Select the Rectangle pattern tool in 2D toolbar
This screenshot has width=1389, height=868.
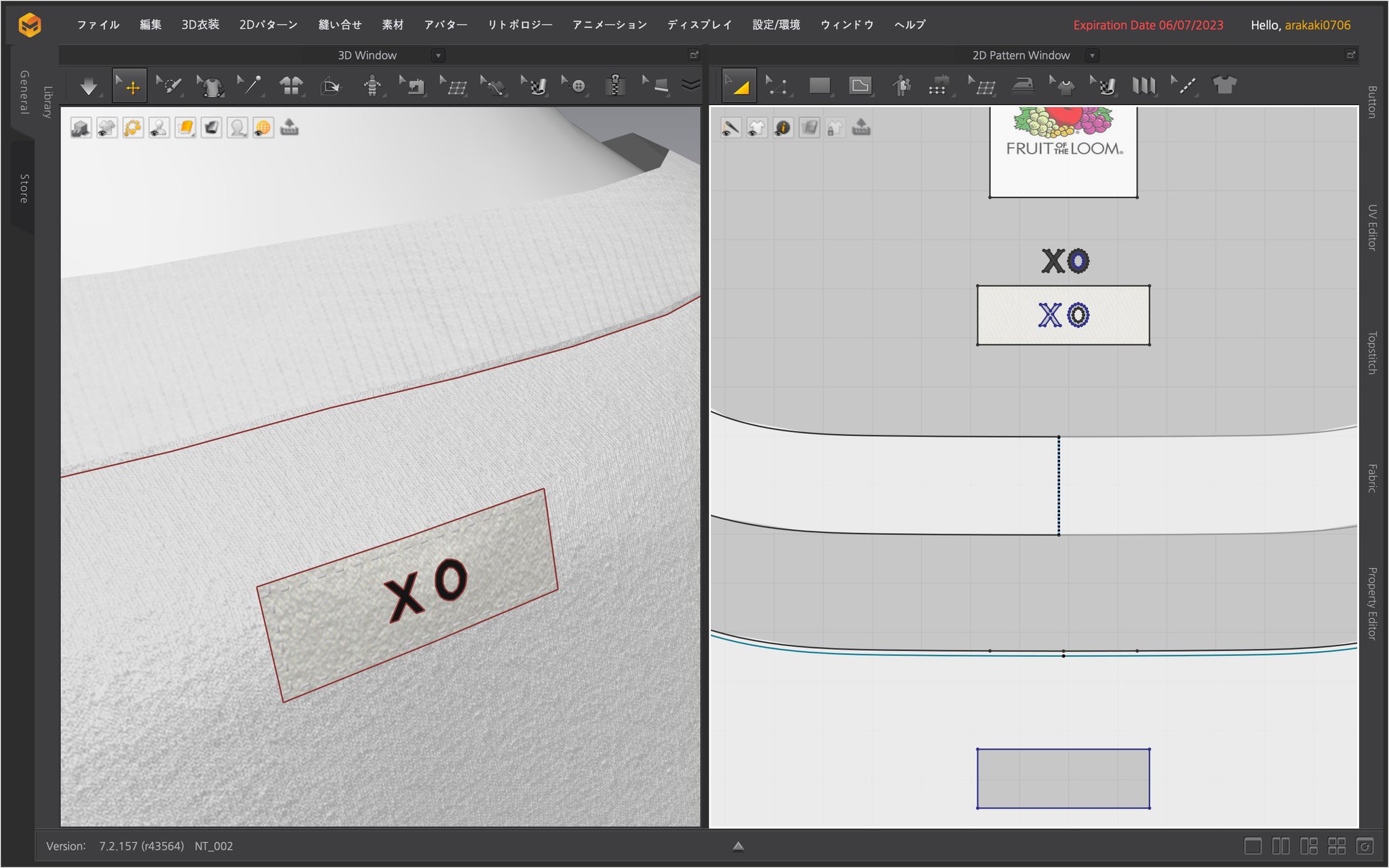coord(820,85)
